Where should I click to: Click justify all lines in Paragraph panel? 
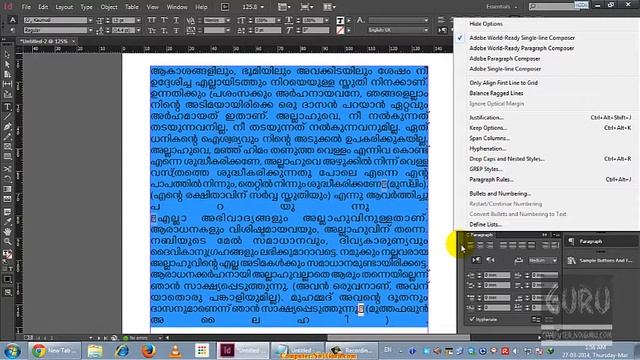(531, 245)
